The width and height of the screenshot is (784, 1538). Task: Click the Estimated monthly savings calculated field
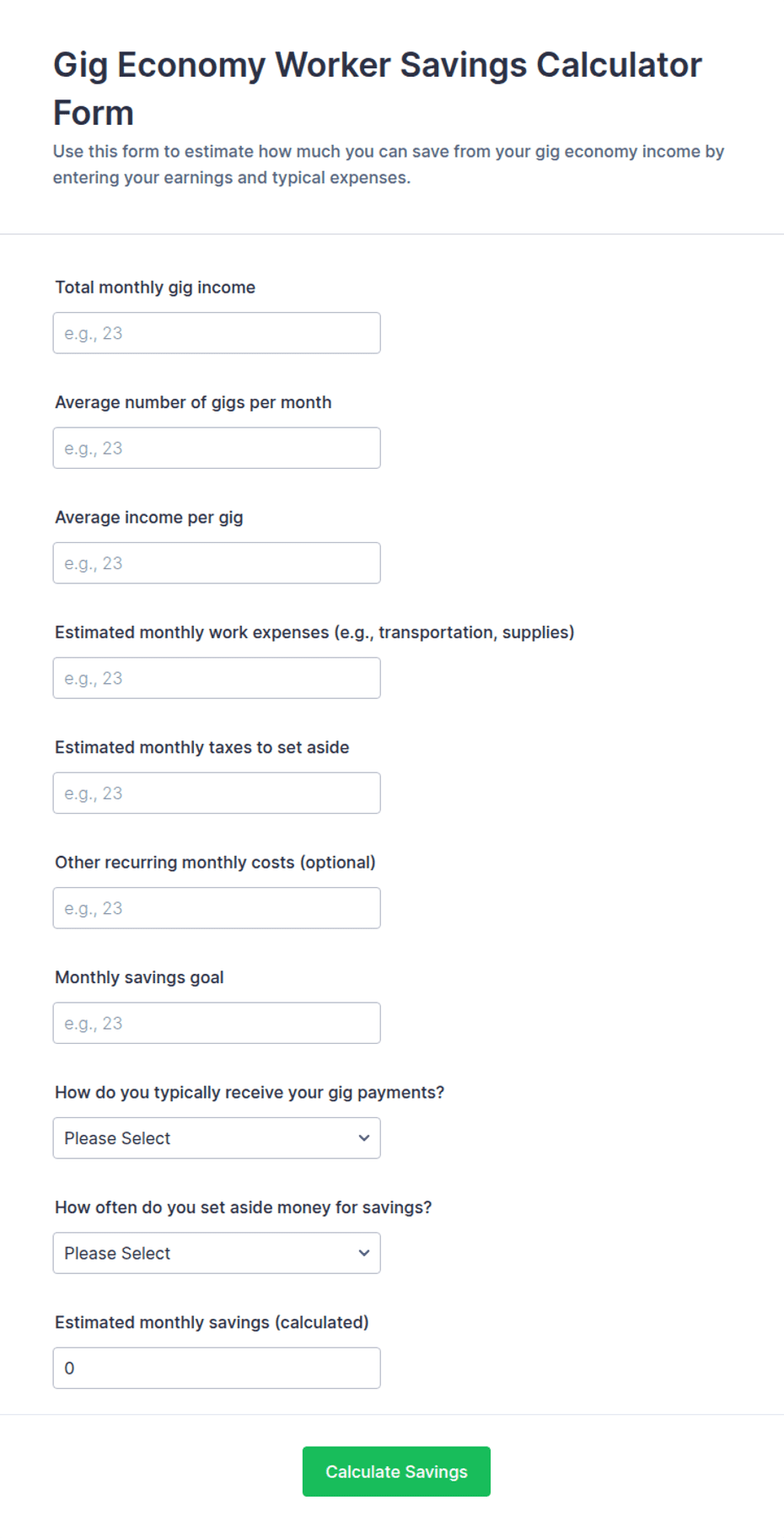217,1368
